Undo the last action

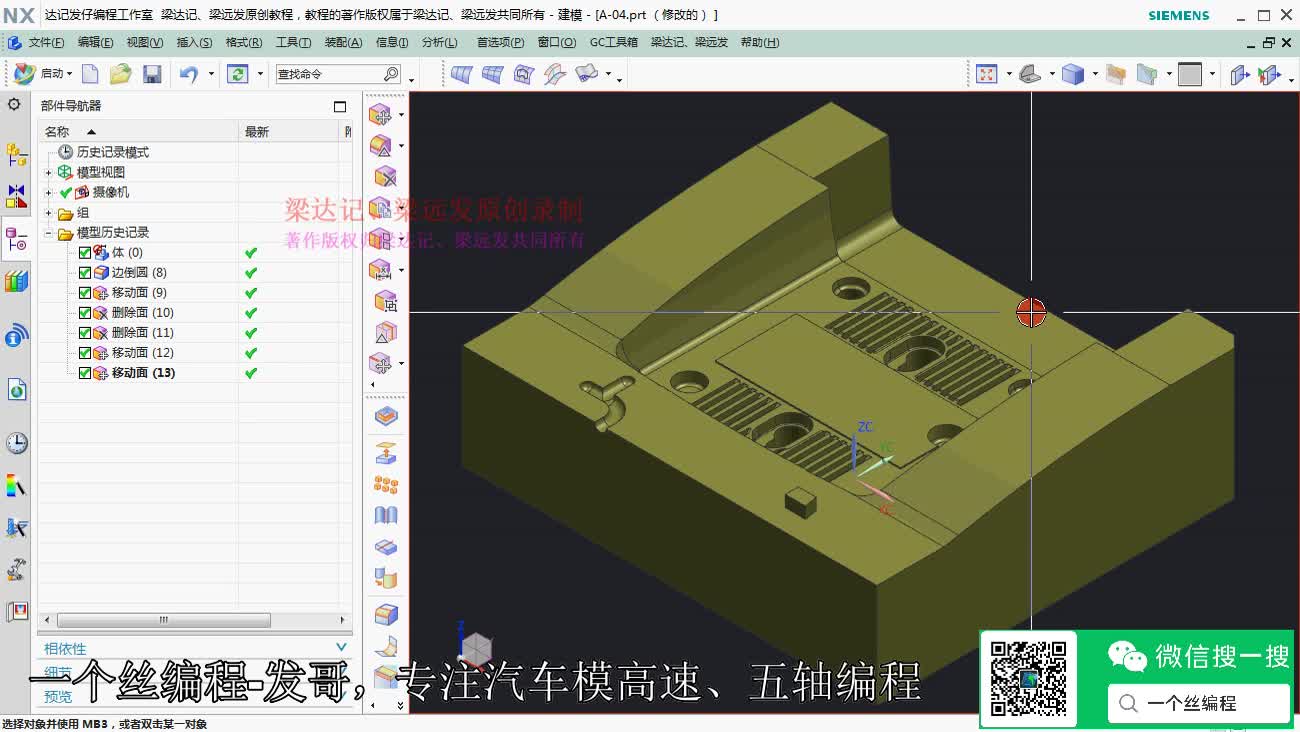[188, 74]
